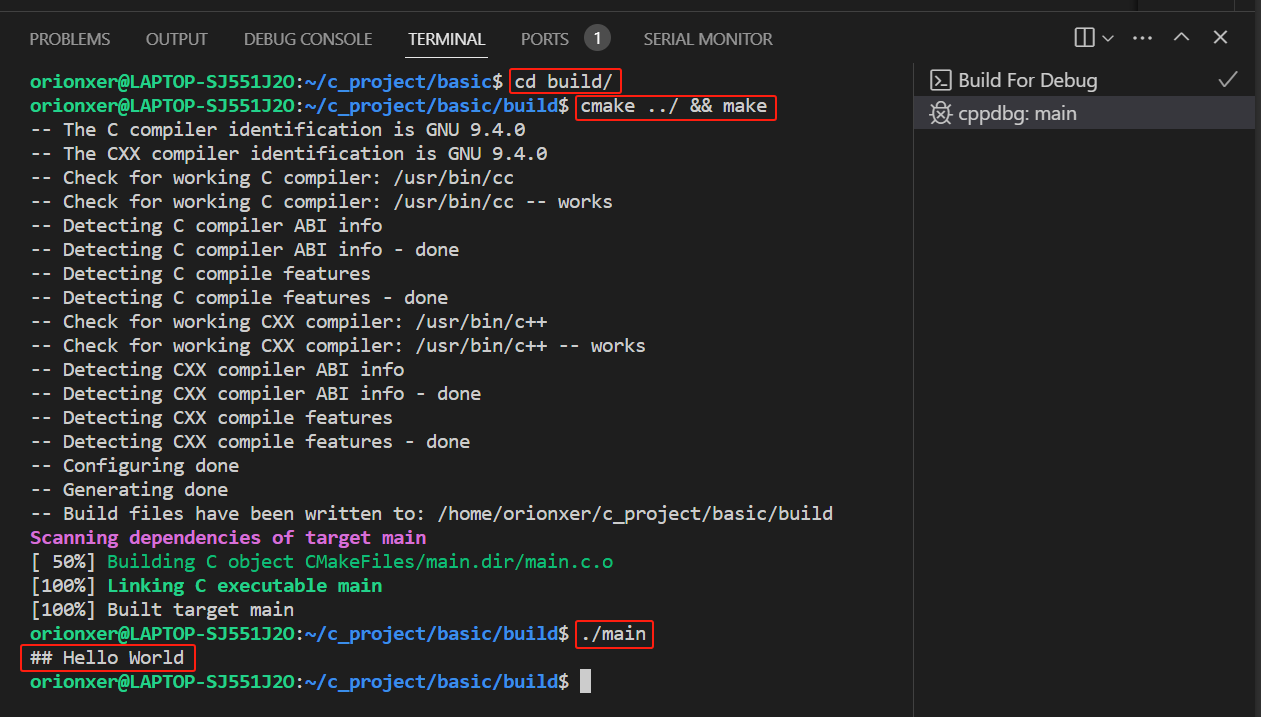Screen dimensions: 1261x717
Task: Click the './main' command text
Action: (614, 634)
